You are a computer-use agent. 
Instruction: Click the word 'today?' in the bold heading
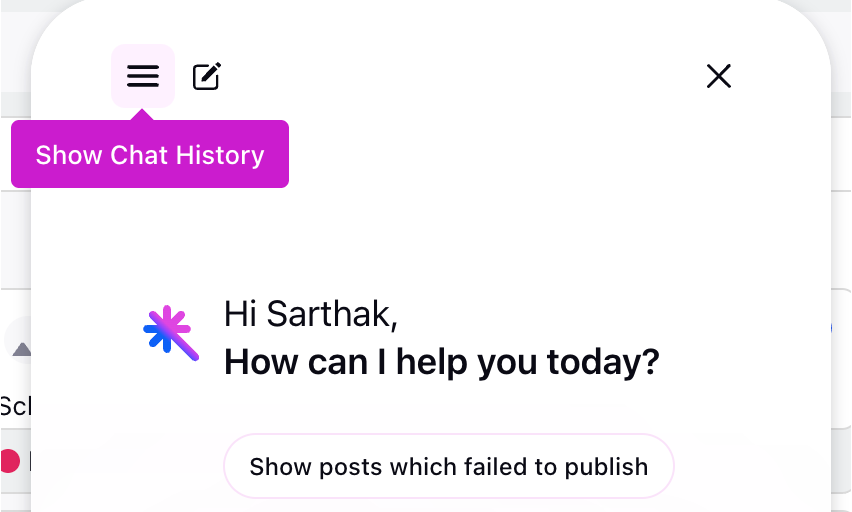coord(603,363)
